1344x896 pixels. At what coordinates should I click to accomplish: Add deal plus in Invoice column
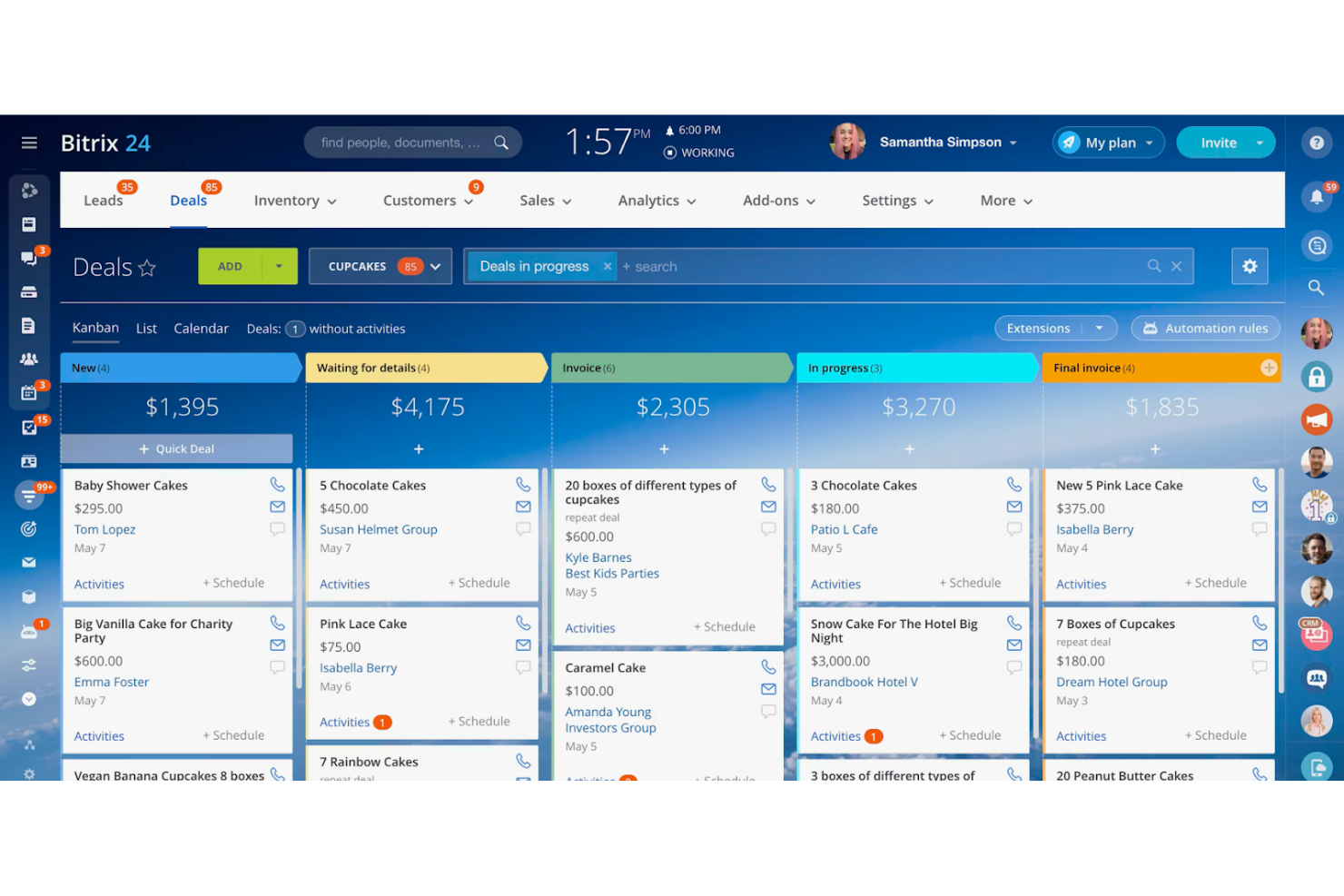(x=664, y=449)
